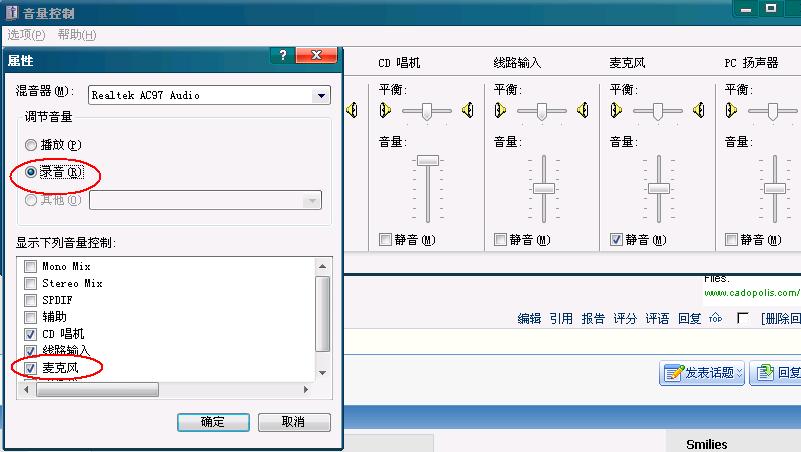
Task: Maximize the 音量控制 window
Action: (771, 9)
